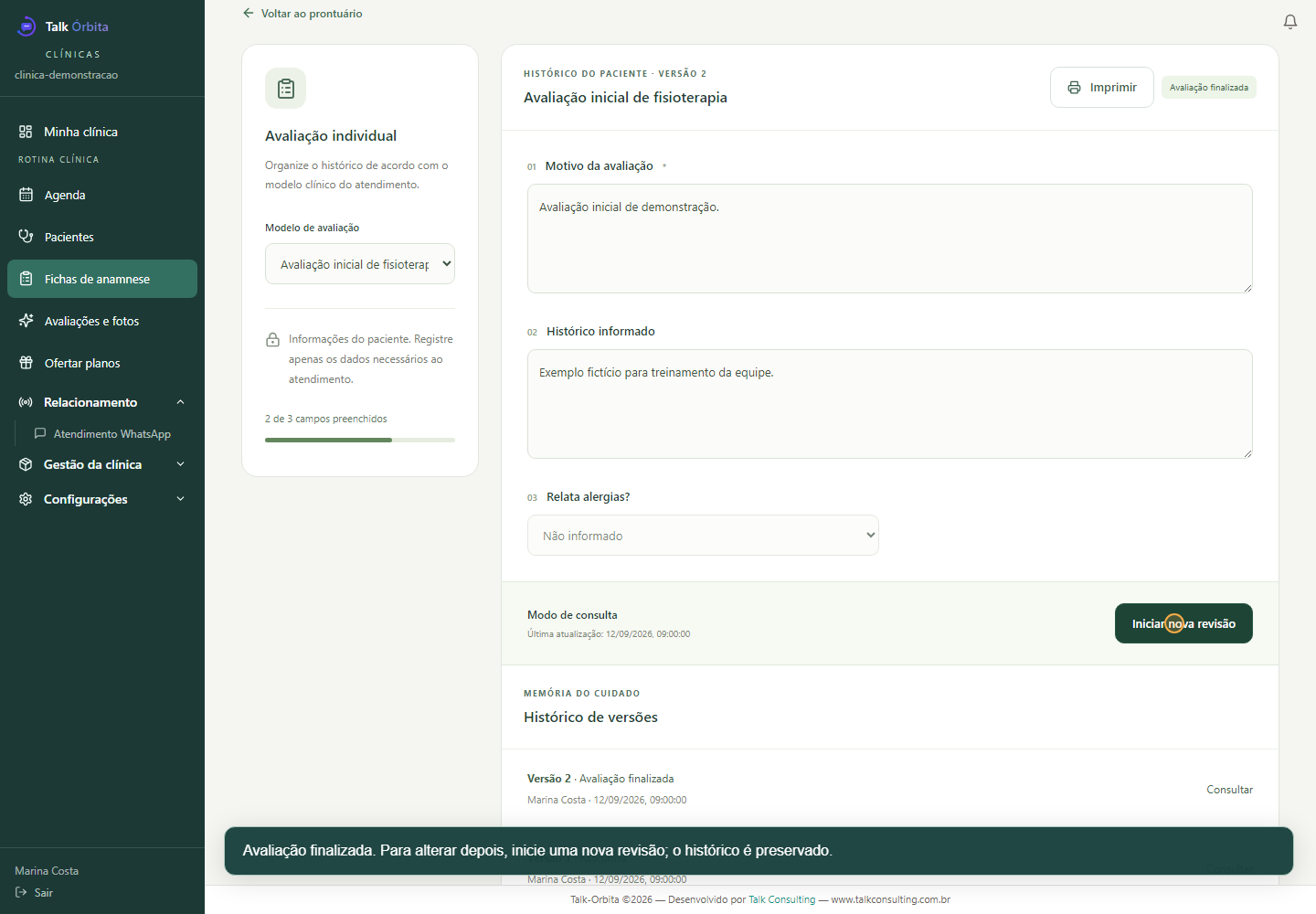This screenshot has height=914, width=1316.
Task: Click Voltar ao prontuário link
Action: (302, 14)
